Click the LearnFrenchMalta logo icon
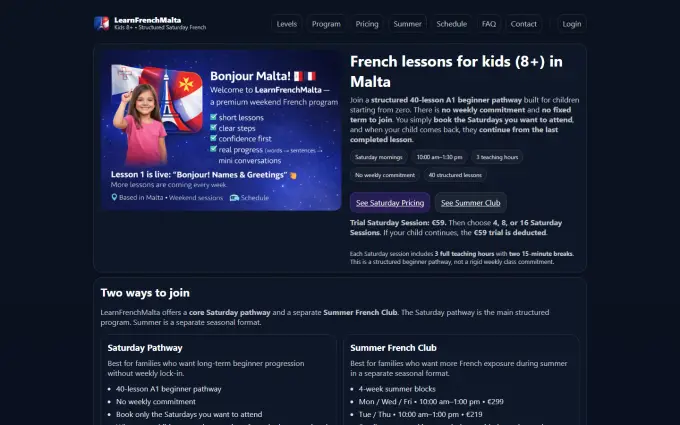 point(101,23)
